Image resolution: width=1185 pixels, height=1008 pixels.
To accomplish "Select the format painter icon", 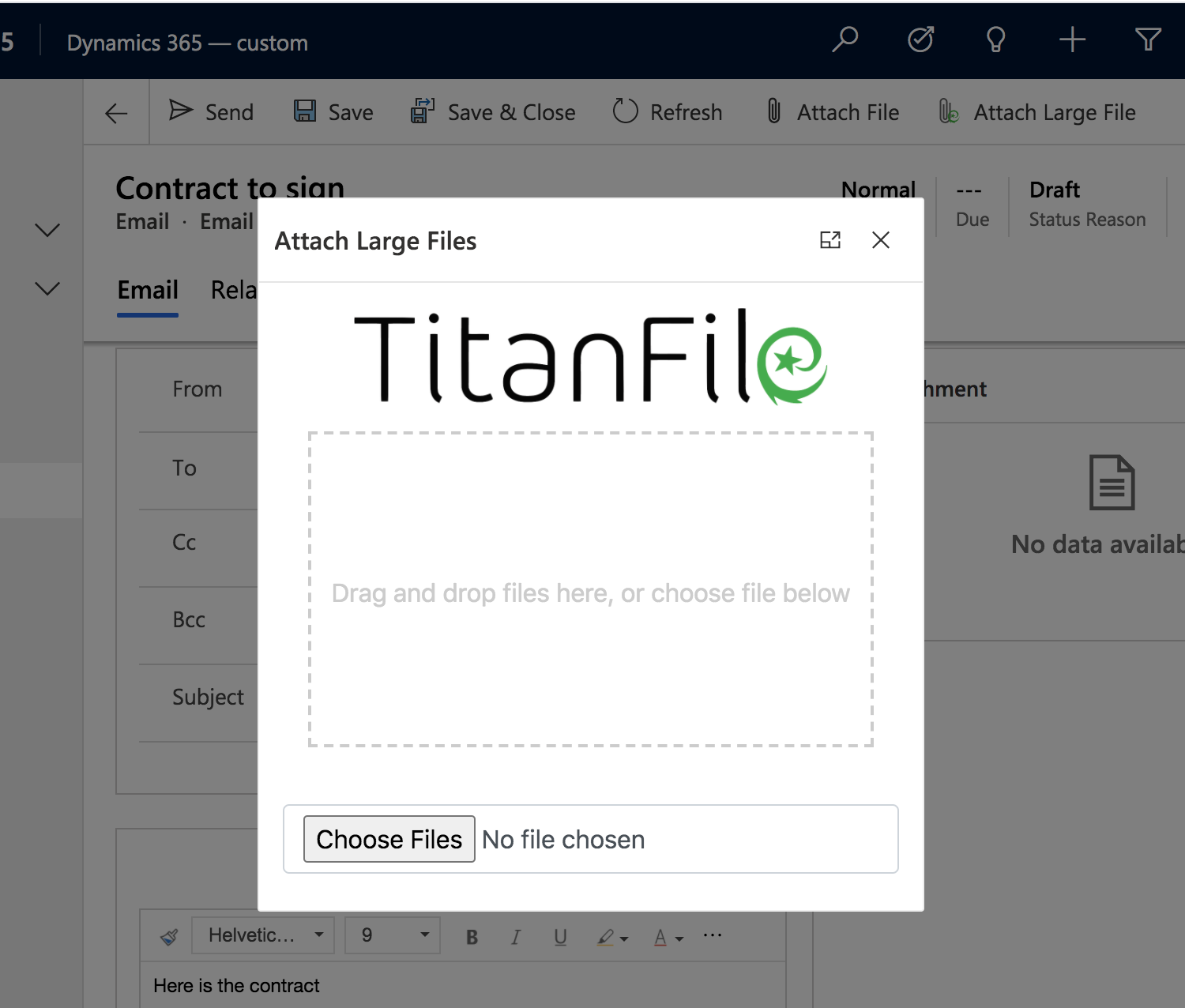I will pyautogui.click(x=168, y=937).
